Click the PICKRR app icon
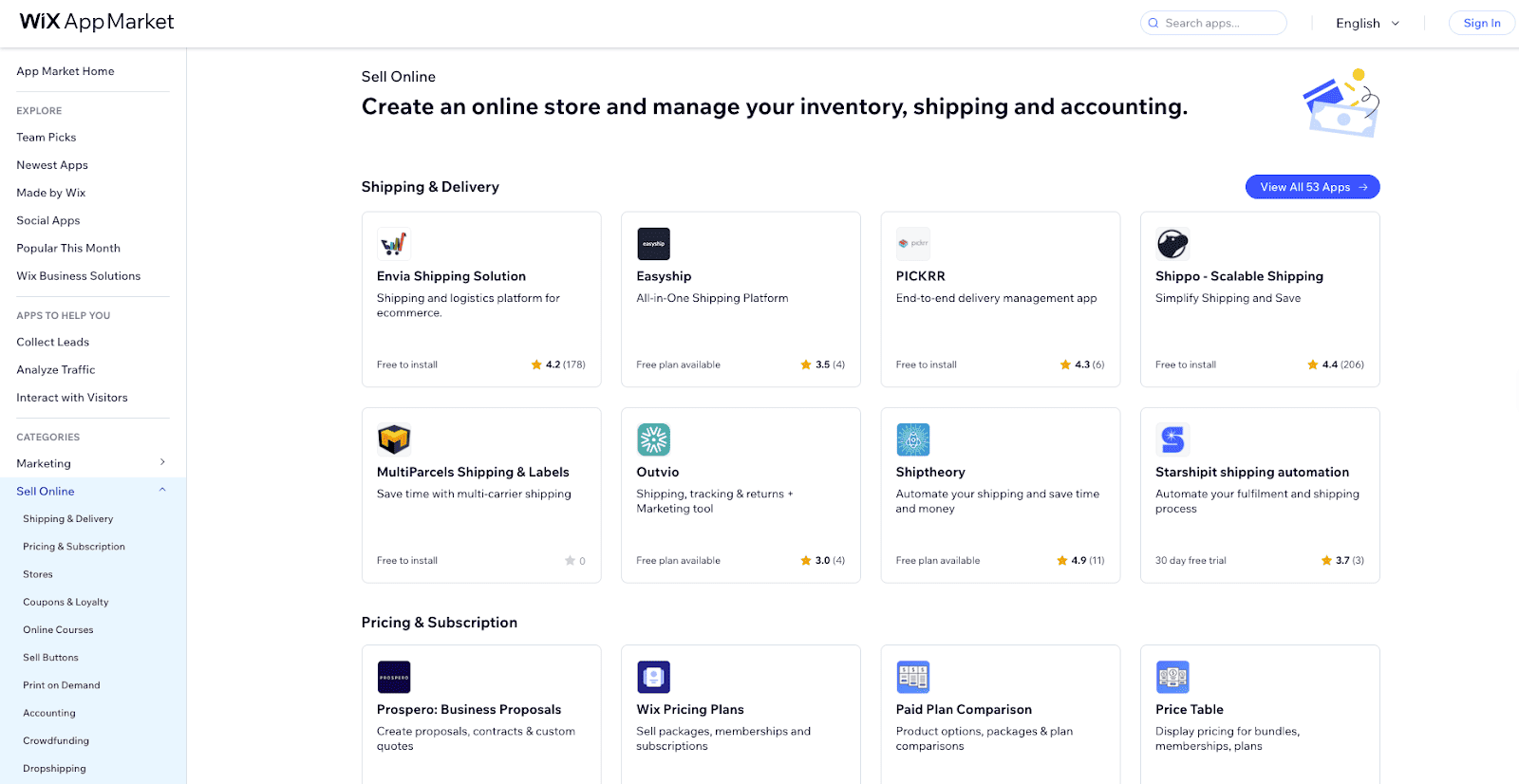1519x784 pixels. pyautogui.click(x=912, y=244)
